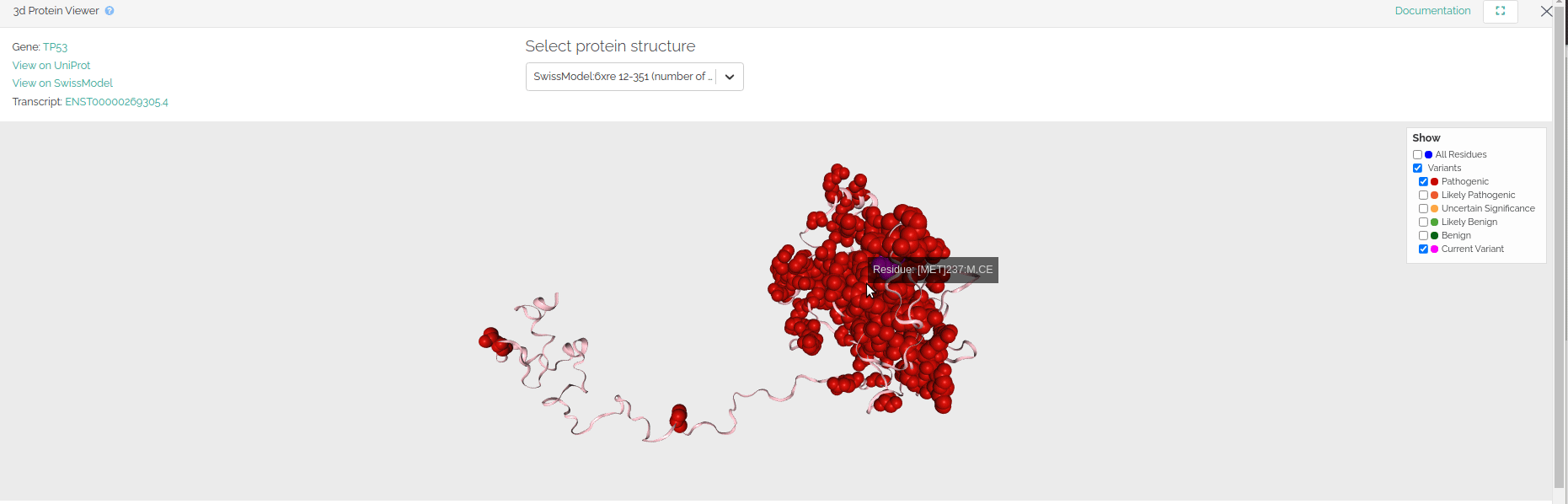Enable Uncertain Significance variants
The width and height of the screenshot is (1568, 504).
pos(1424,208)
